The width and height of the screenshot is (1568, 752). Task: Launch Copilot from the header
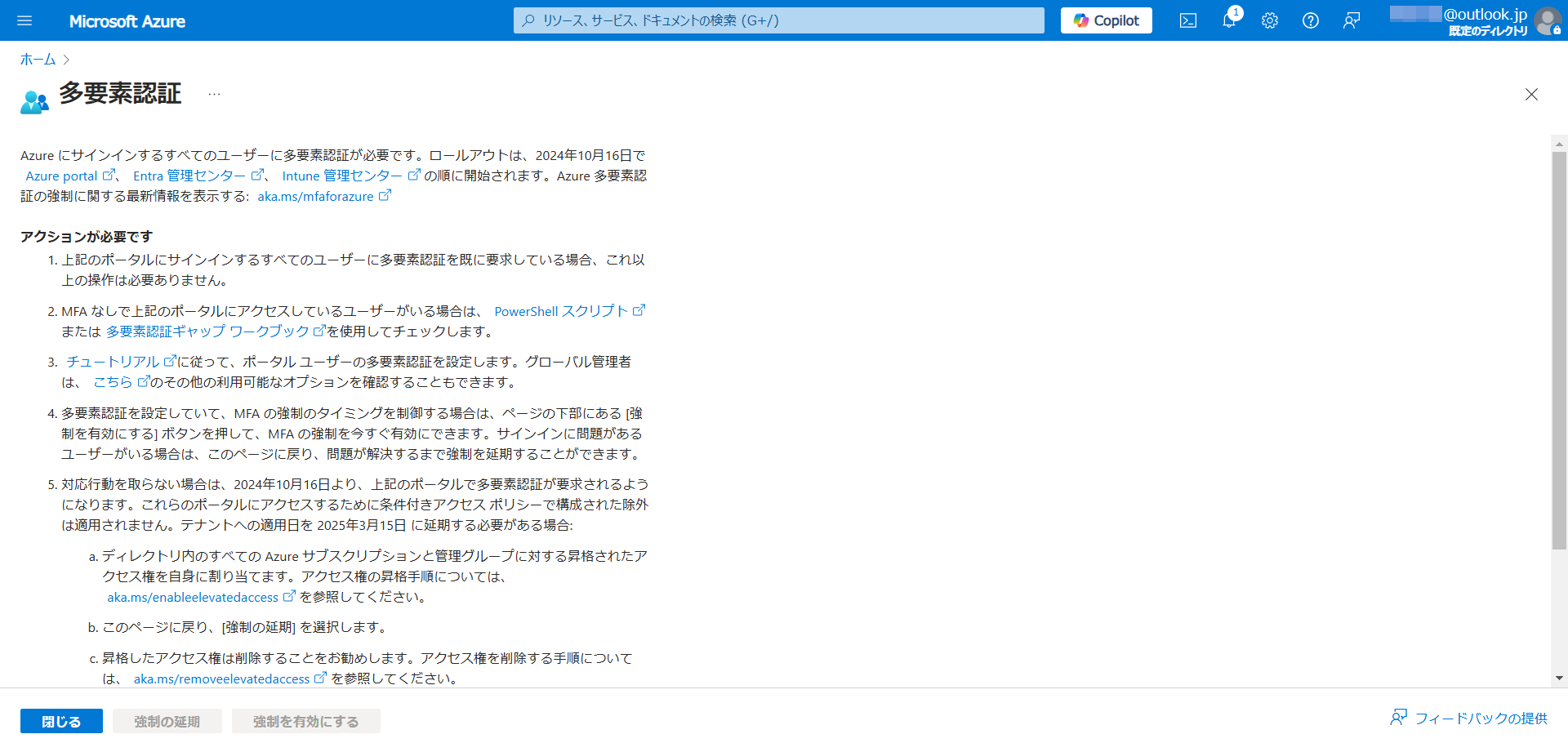pos(1106,20)
